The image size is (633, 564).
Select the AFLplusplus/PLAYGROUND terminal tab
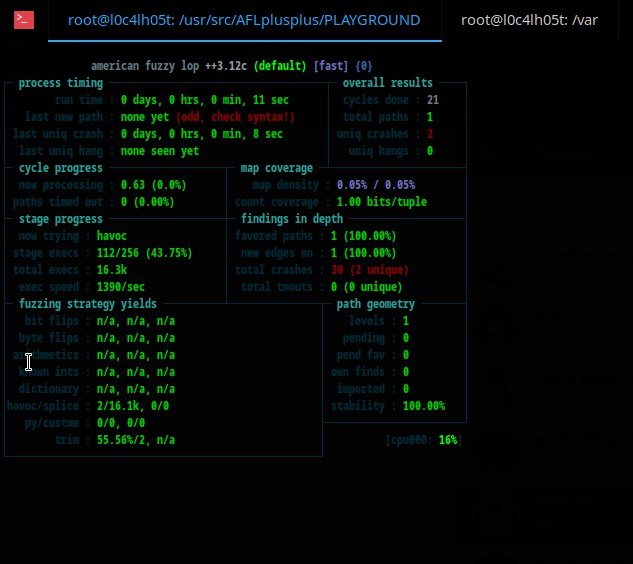point(244,20)
